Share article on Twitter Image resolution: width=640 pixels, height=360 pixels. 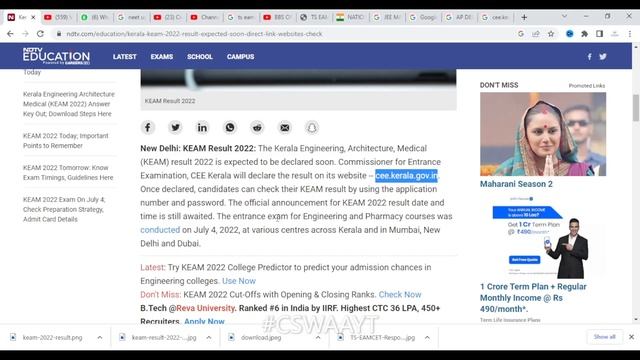coord(175,128)
